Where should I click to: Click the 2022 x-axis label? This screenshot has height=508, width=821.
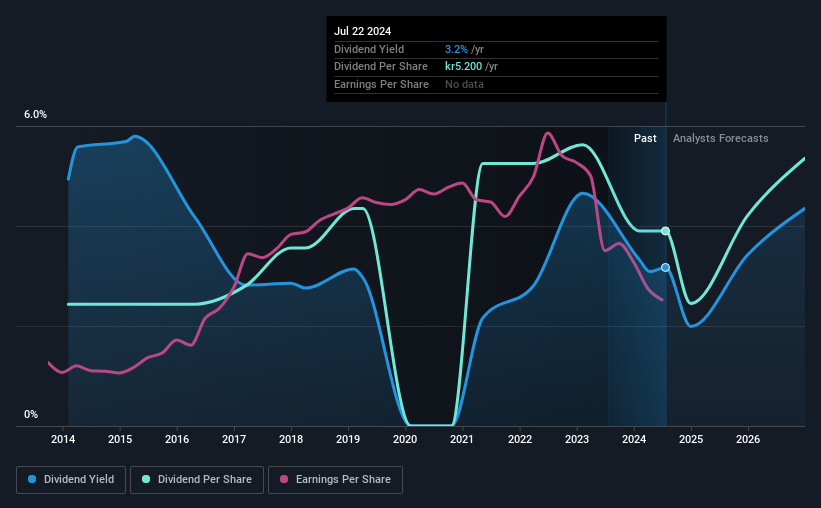click(520, 439)
